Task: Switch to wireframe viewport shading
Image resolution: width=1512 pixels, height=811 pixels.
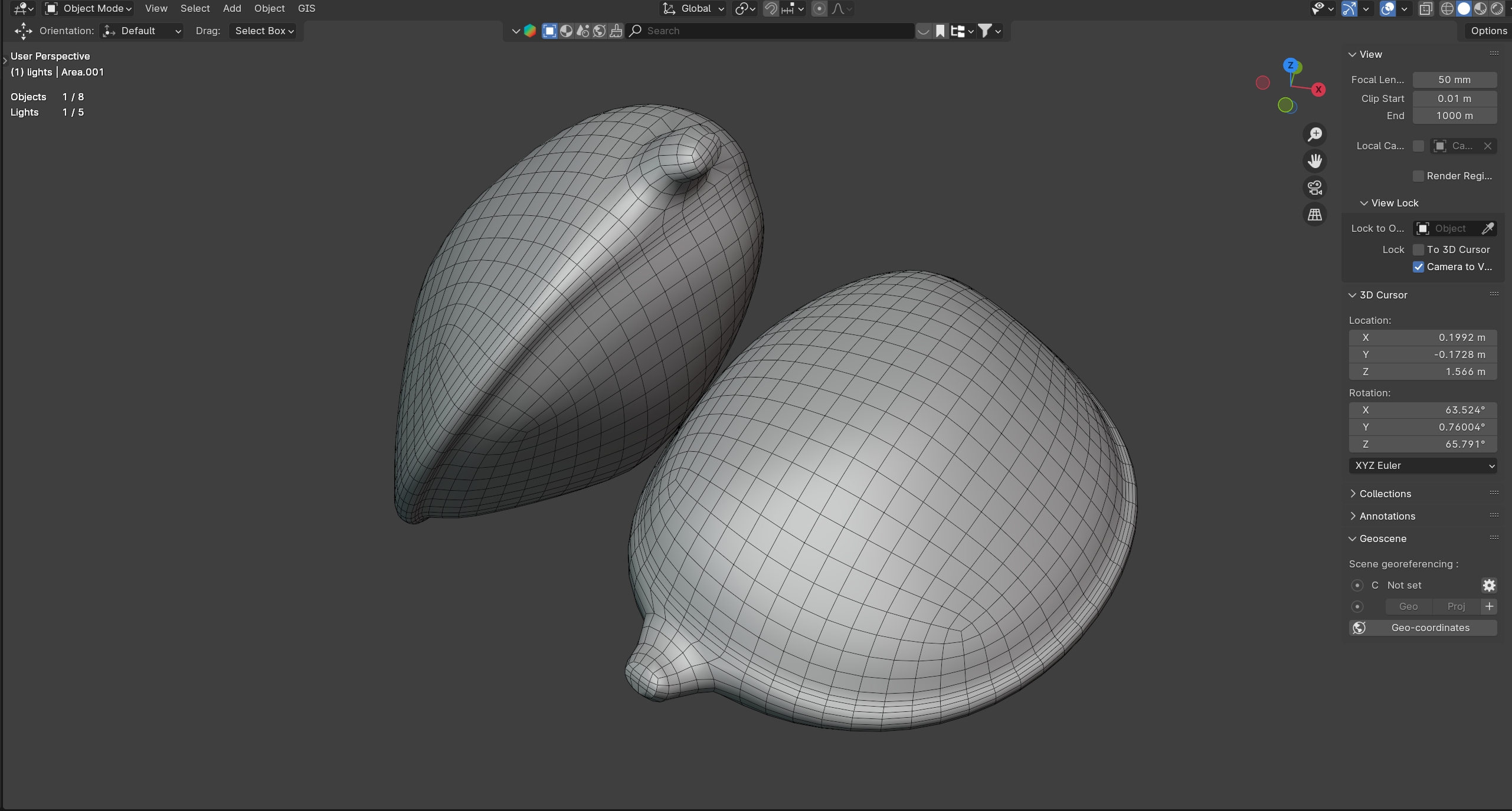Action: coord(1447,9)
